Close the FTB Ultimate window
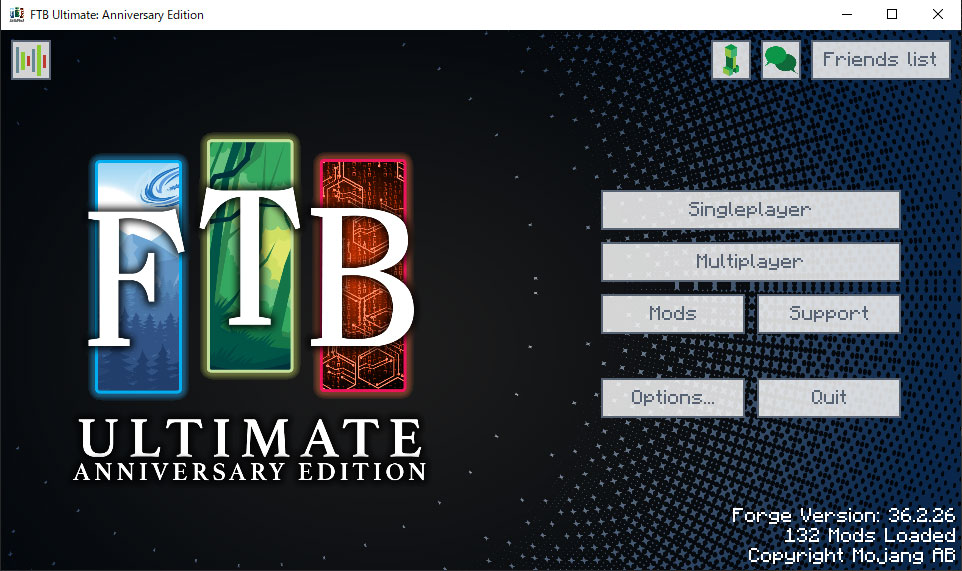The image size is (962, 571). (x=937, y=14)
